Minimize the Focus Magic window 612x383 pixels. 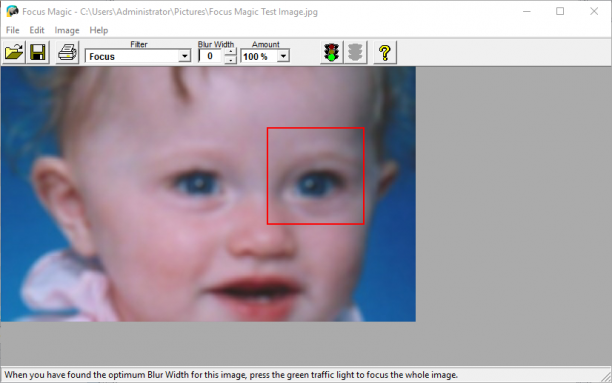pos(527,11)
